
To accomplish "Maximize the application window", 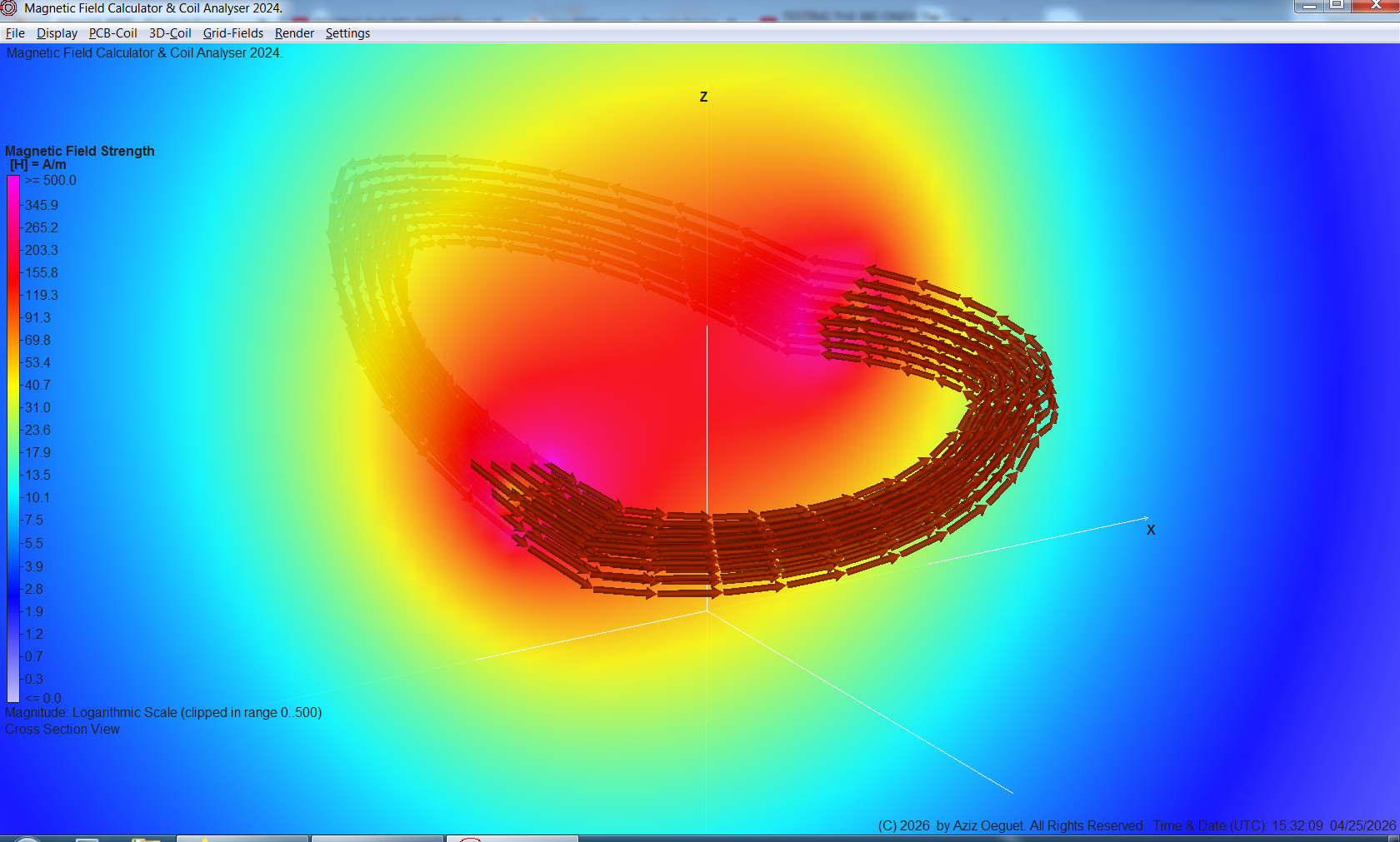I will coord(1337,6).
